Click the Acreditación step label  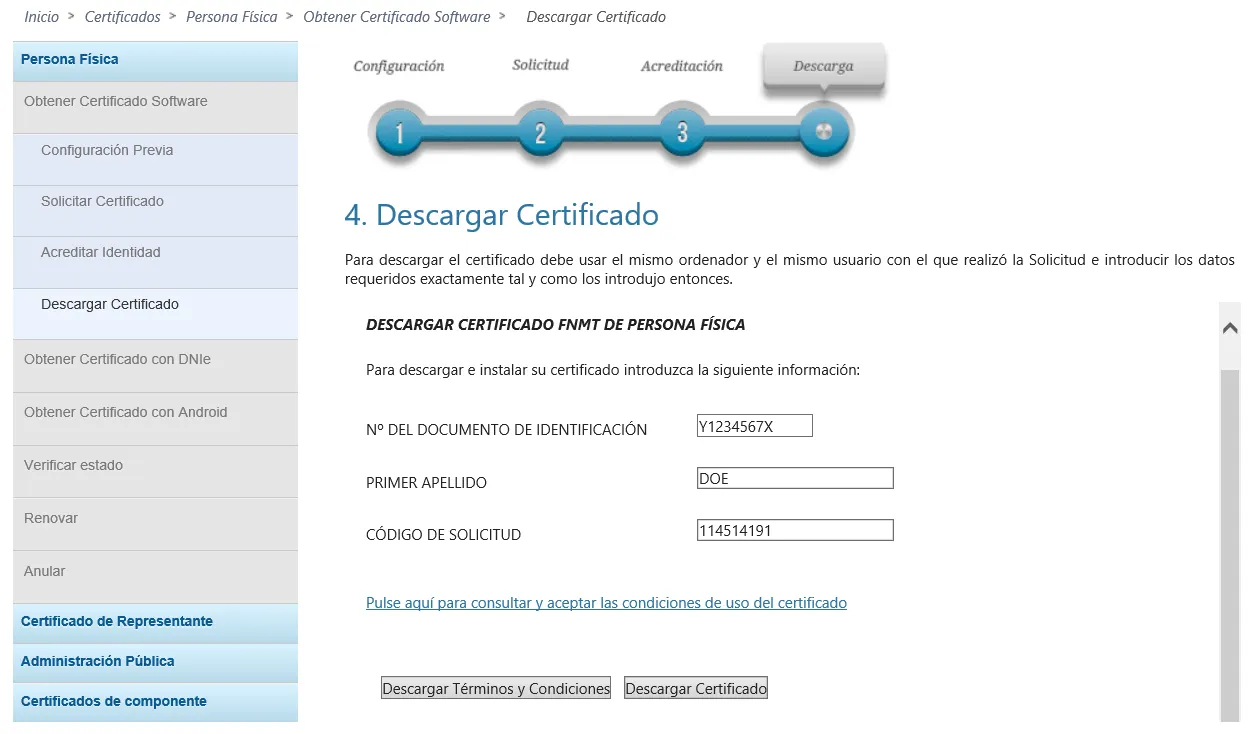tap(682, 66)
